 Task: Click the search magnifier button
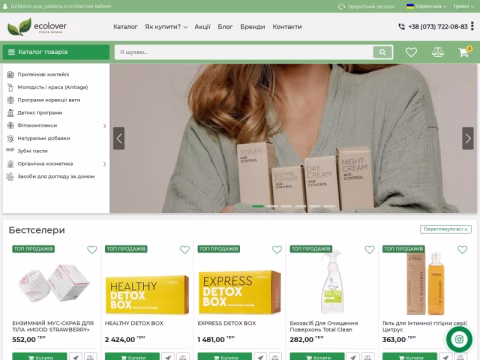383,52
